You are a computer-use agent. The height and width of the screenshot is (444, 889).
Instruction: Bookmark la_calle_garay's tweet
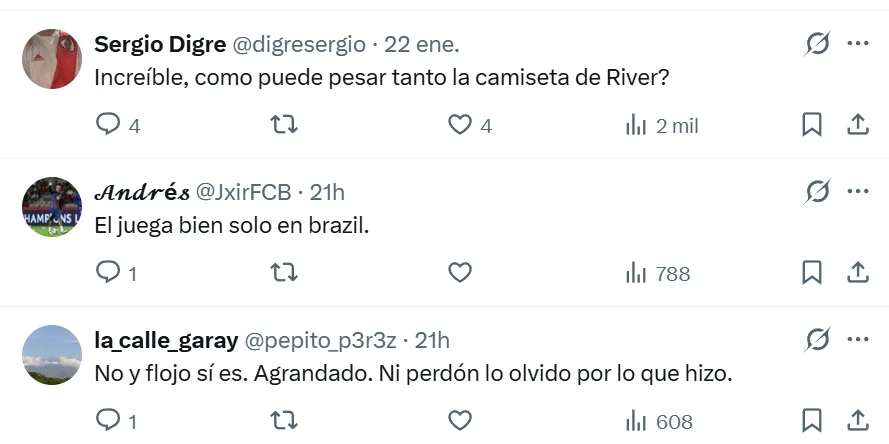[812, 421]
